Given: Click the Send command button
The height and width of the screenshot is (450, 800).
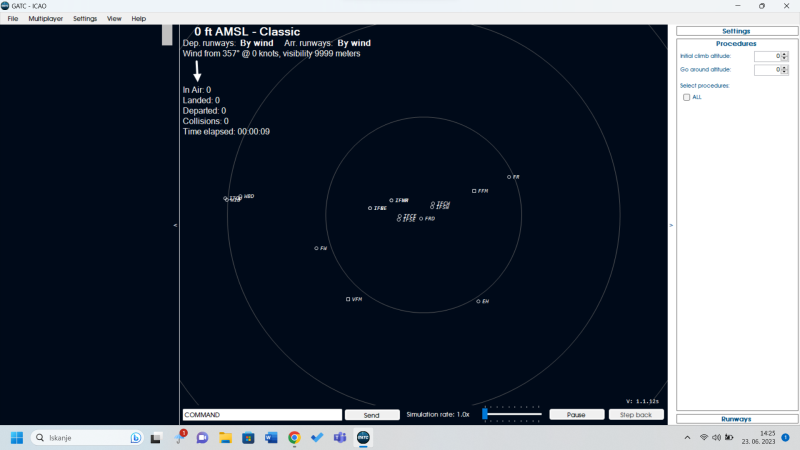Looking at the screenshot, I should pyautogui.click(x=372, y=415).
